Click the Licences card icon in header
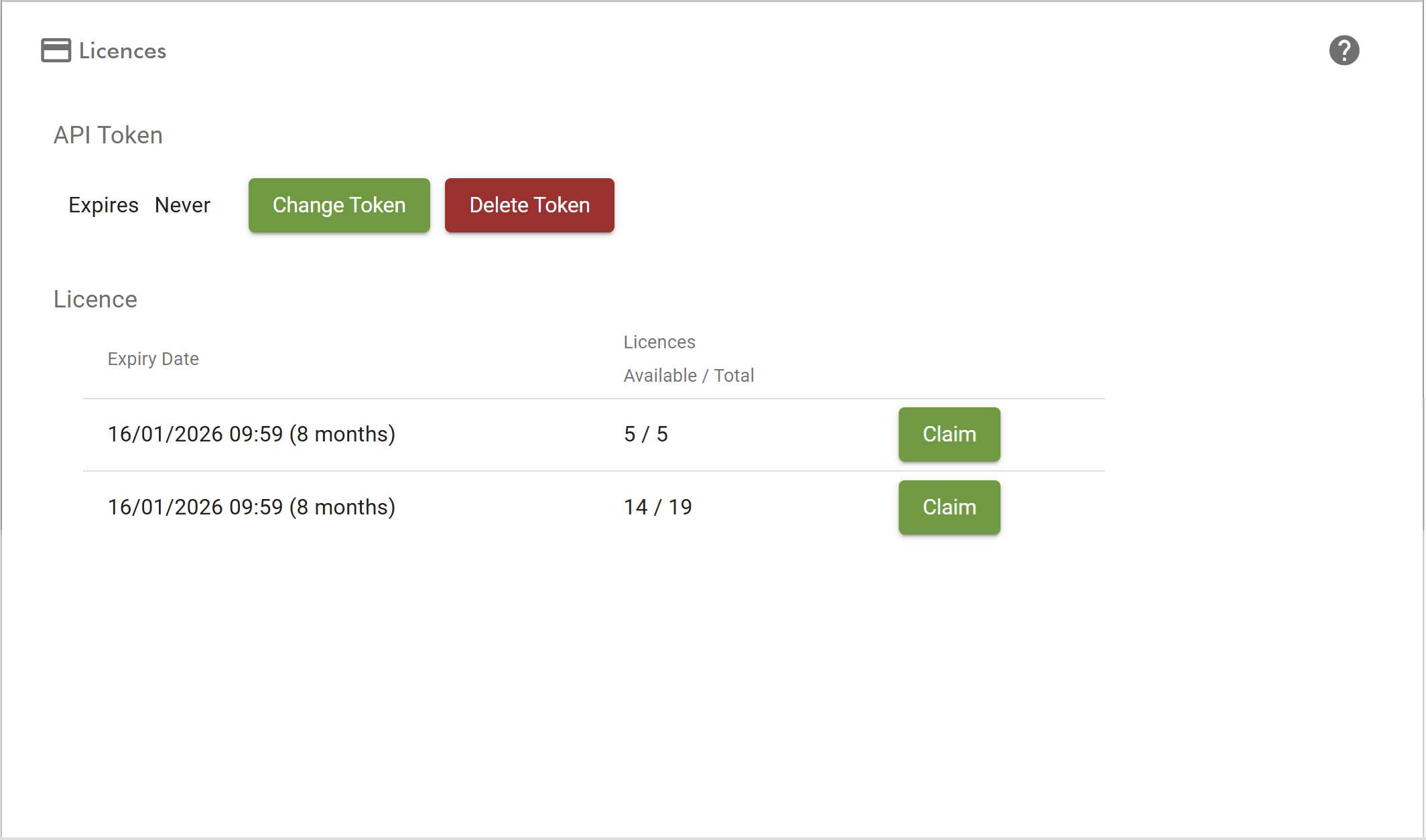This screenshot has width=1426, height=840. pyautogui.click(x=56, y=50)
